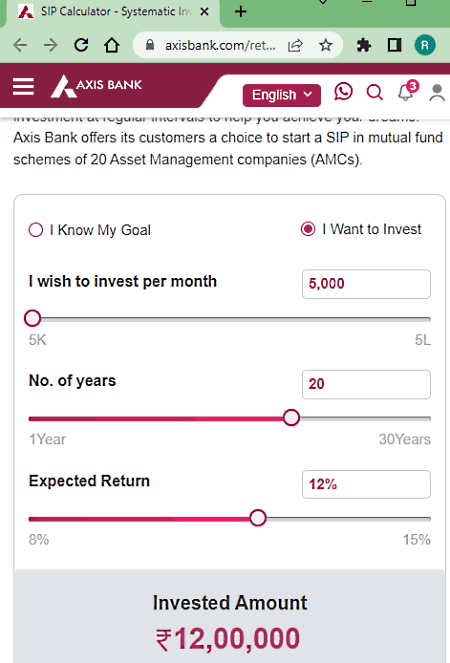
Task: Focus the monthly investment amount field
Action: click(x=366, y=284)
